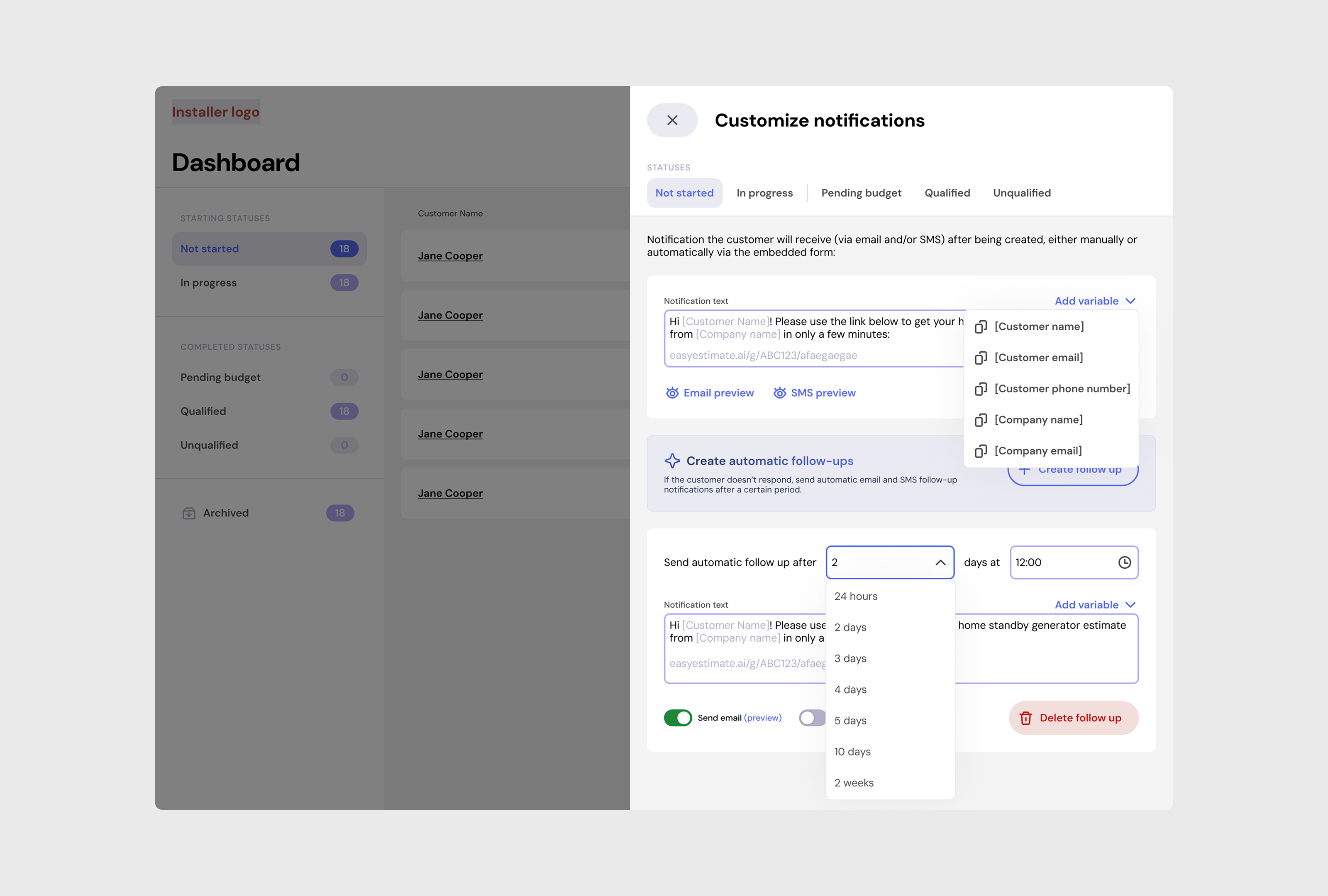Click the trash icon in Delete follow up
The width and height of the screenshot is (1328, 896).
point(1026,718)
